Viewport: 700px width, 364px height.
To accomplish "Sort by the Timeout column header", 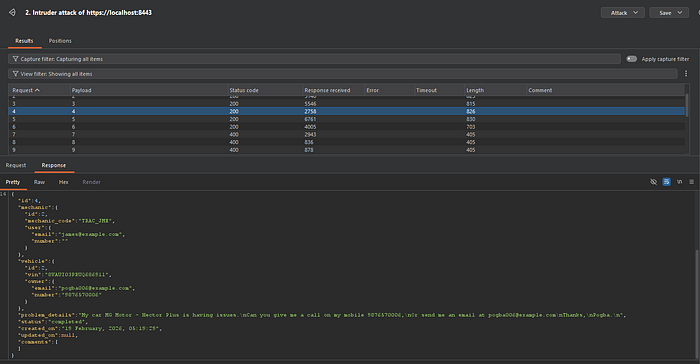I will pos(439,90).
